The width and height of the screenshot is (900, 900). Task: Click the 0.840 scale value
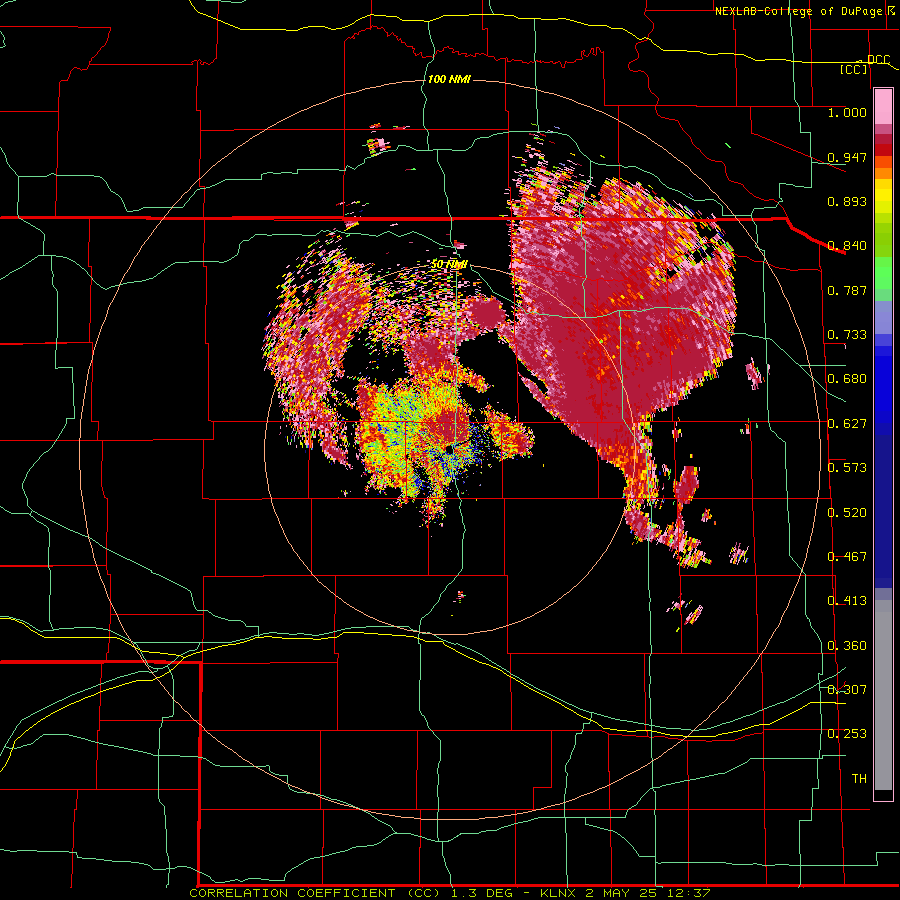tap(847, 246)
